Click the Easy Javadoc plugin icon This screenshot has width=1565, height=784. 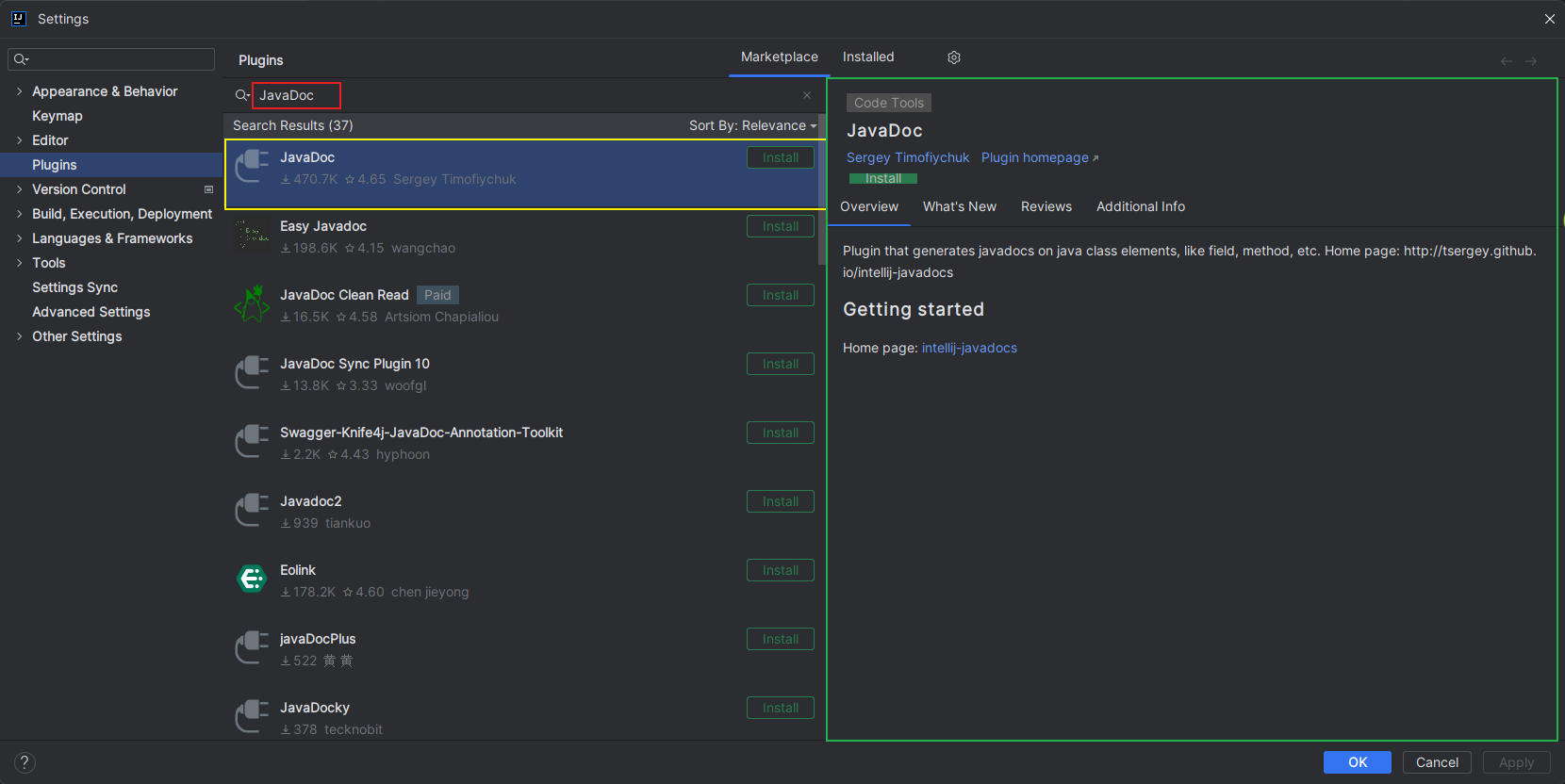pos(252,236)
